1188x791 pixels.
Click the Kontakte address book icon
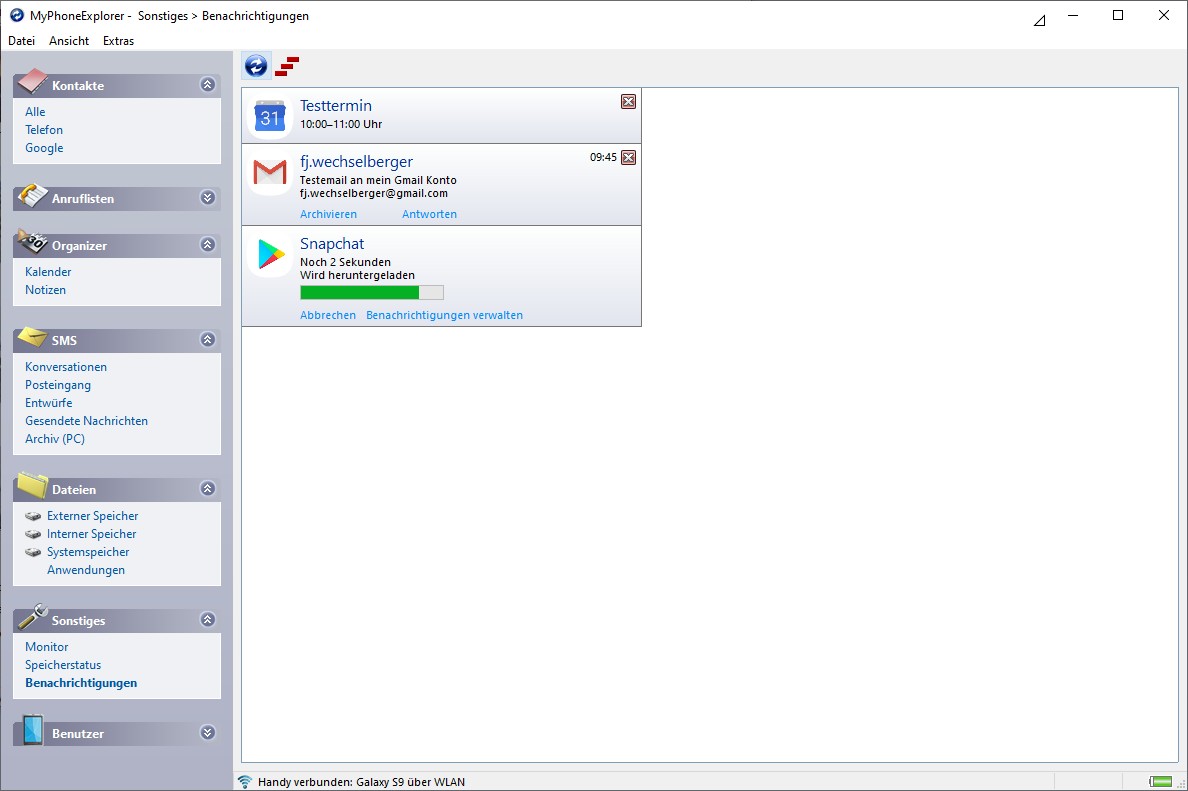coord(32,82)
